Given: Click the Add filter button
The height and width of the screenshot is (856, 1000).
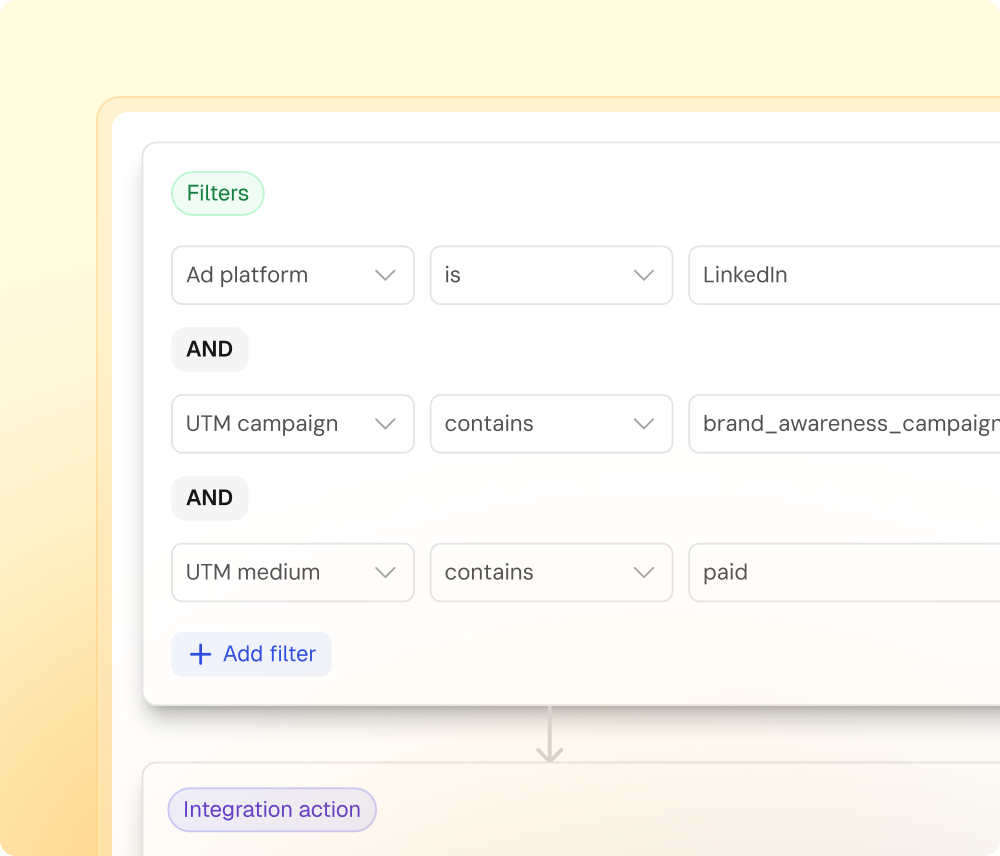Looking at the screenshot, I should pyautogui.click(x=251, y=654).
